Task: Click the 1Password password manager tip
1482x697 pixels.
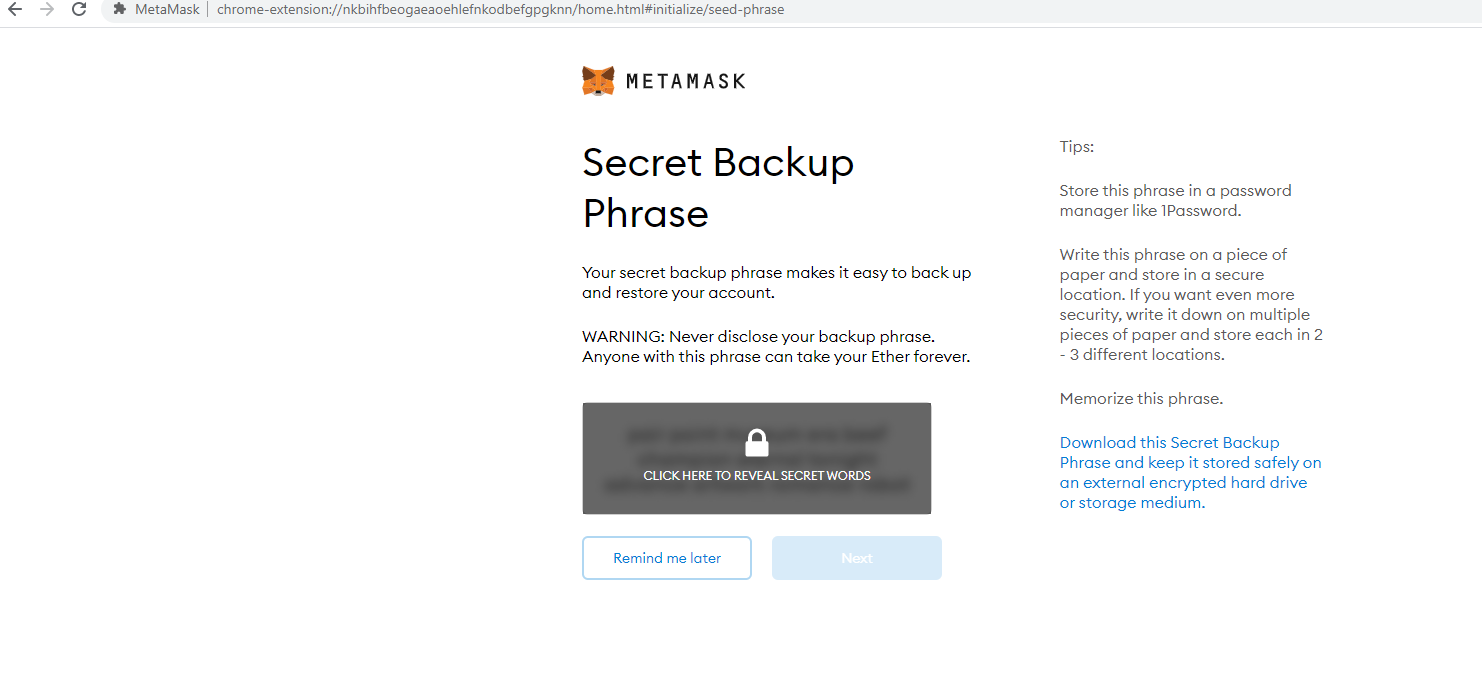Action: point(1175,200)
